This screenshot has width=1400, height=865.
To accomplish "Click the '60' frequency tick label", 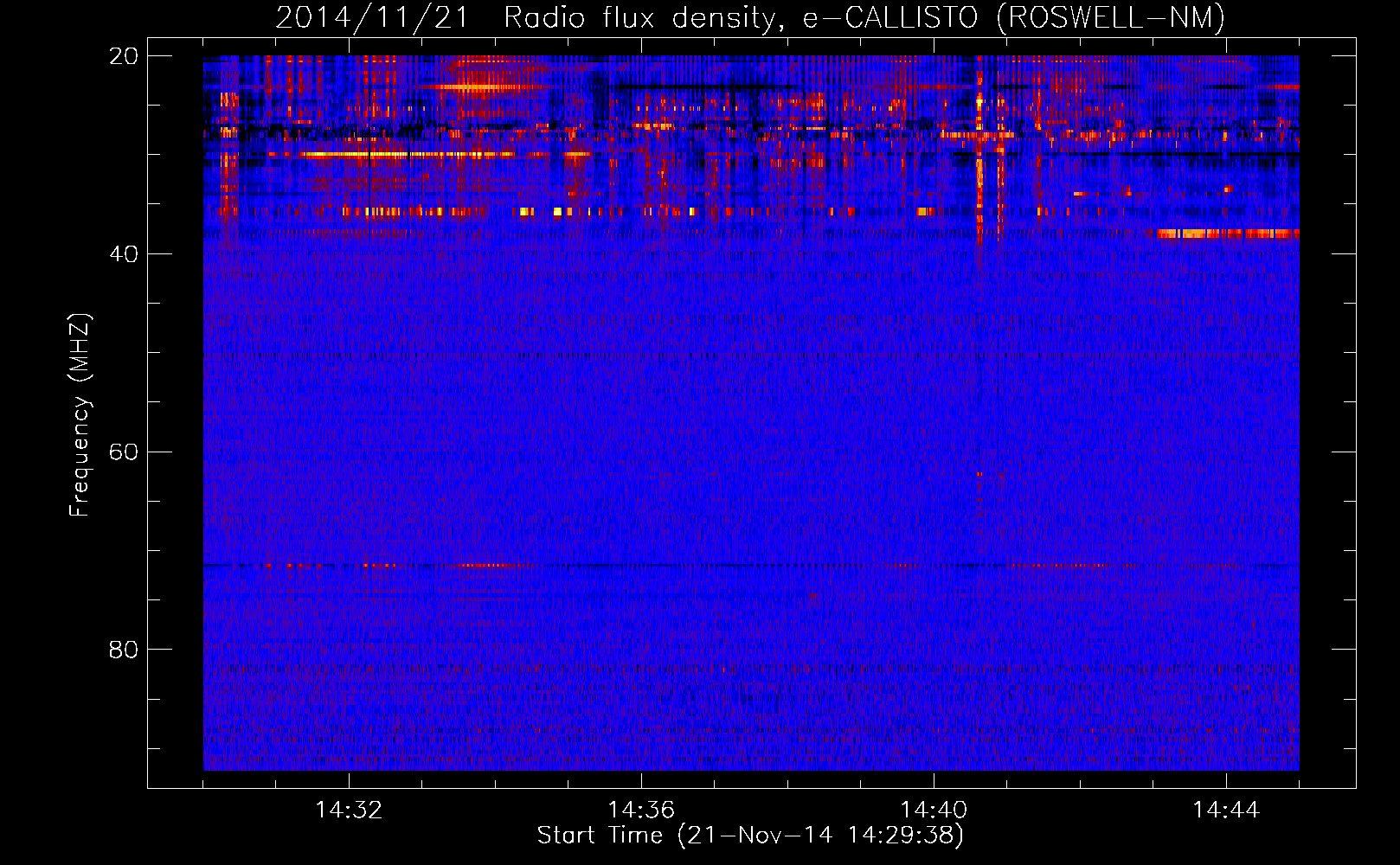I will point(123,452).
